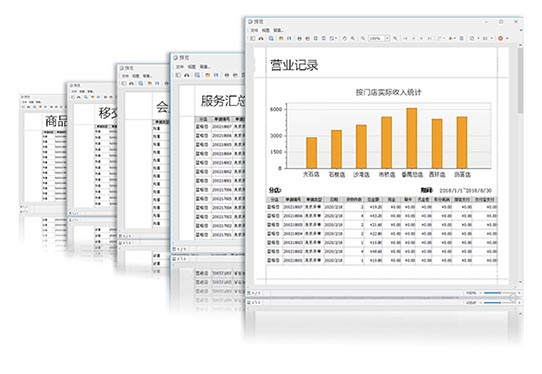
Task: Open the zoom percentage dropdown arrow
Action: click(x=387, y=38)
